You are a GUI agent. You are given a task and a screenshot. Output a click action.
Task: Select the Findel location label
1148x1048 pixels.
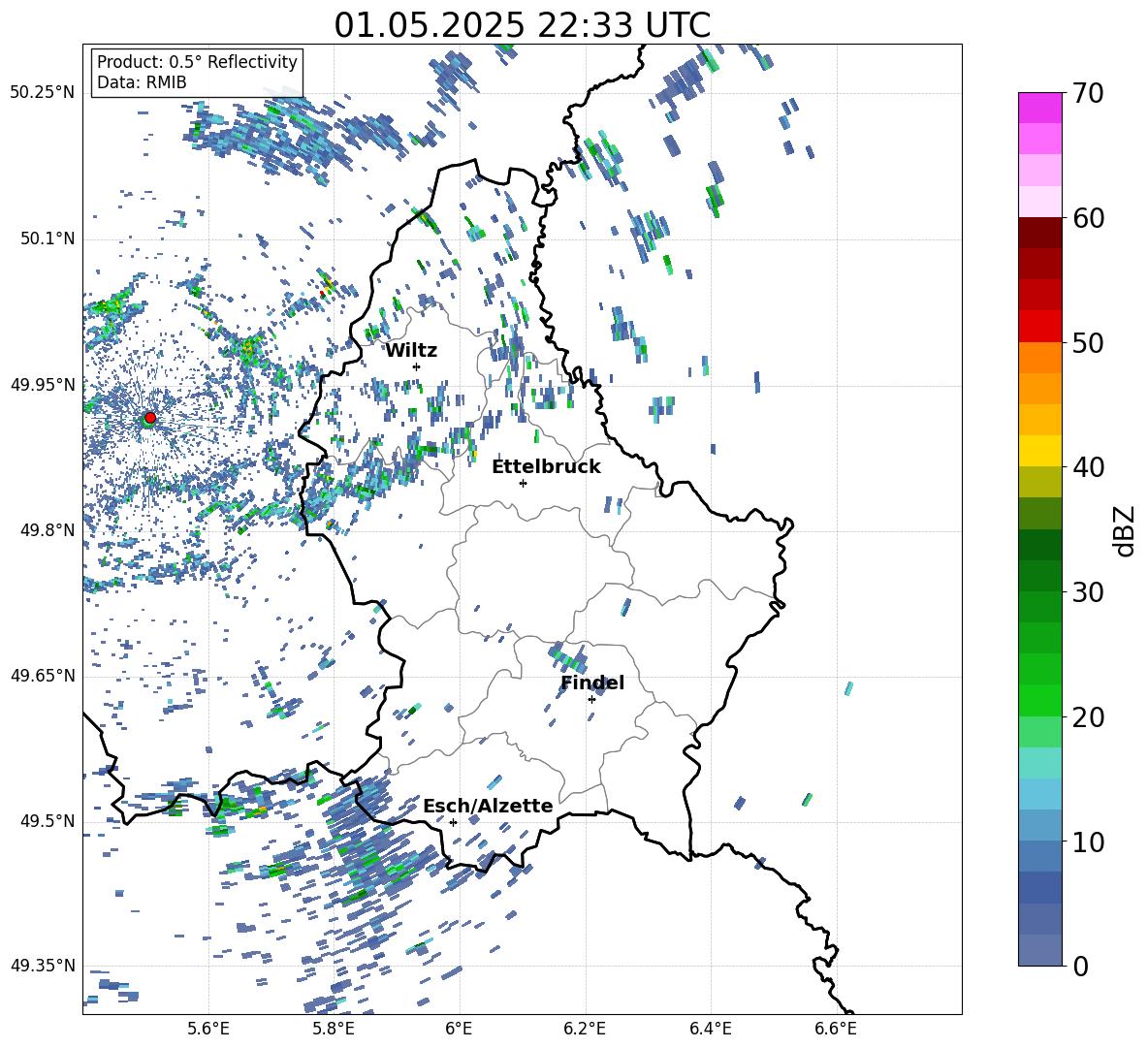[592, 683]
